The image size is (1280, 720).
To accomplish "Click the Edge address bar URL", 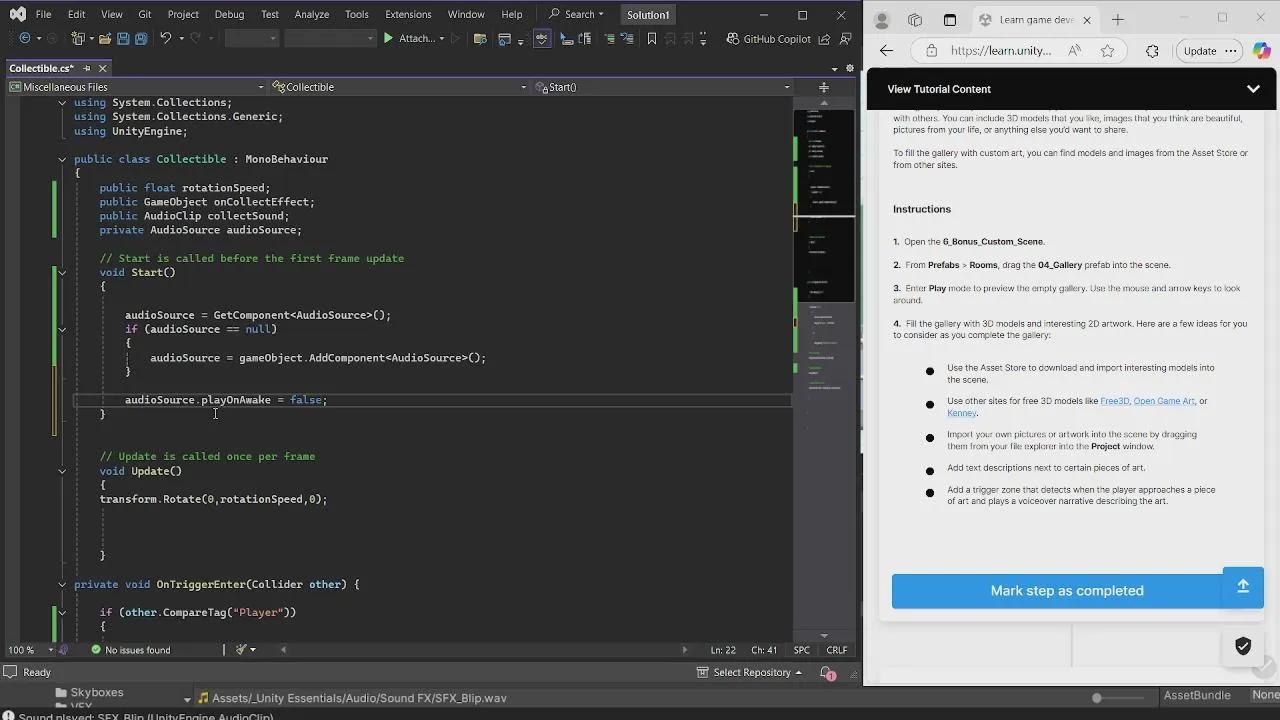I will [1001, 51].
